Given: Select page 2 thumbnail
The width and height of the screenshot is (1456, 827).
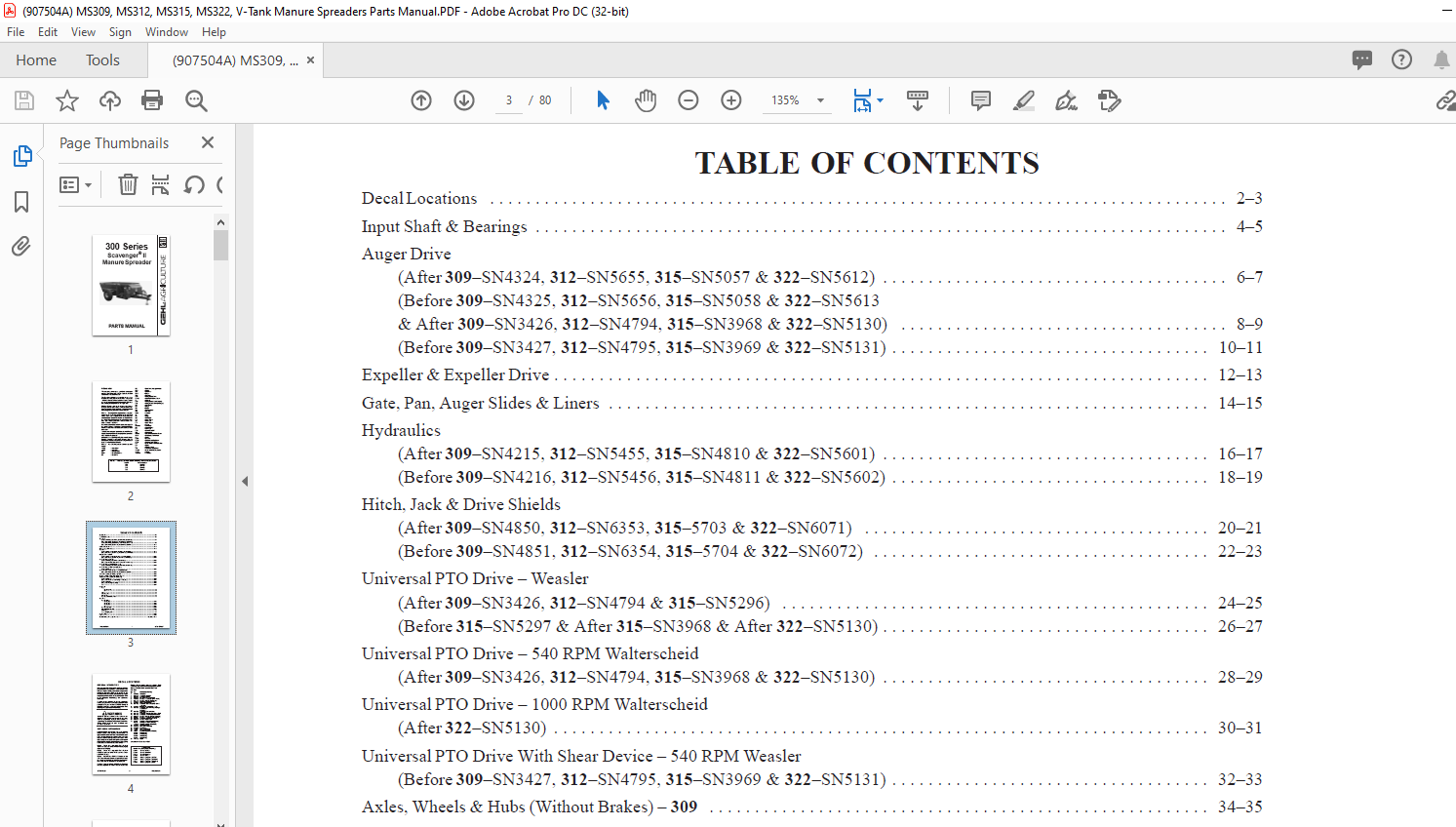Looking at the screenshot, I should pos(131,431).
